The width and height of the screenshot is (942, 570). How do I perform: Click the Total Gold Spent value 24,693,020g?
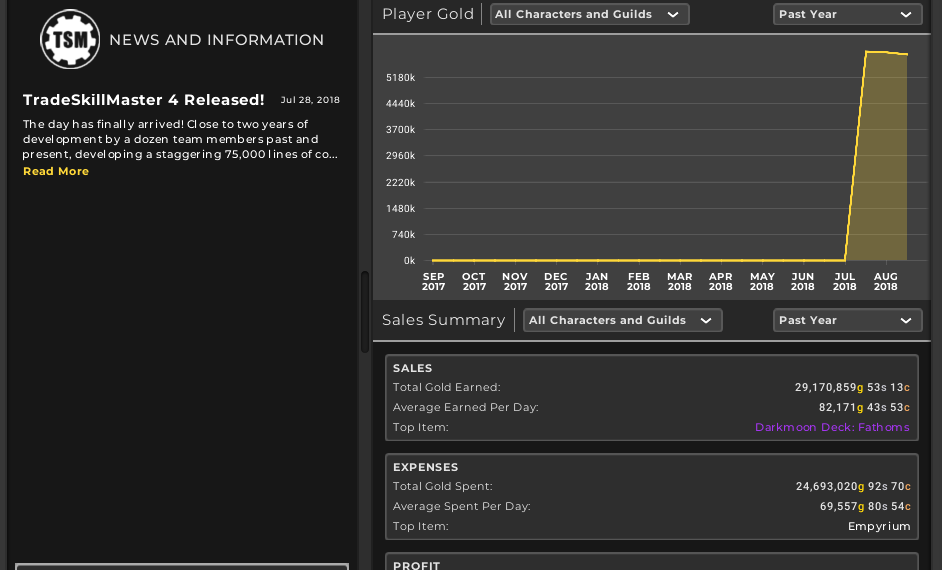853,487
